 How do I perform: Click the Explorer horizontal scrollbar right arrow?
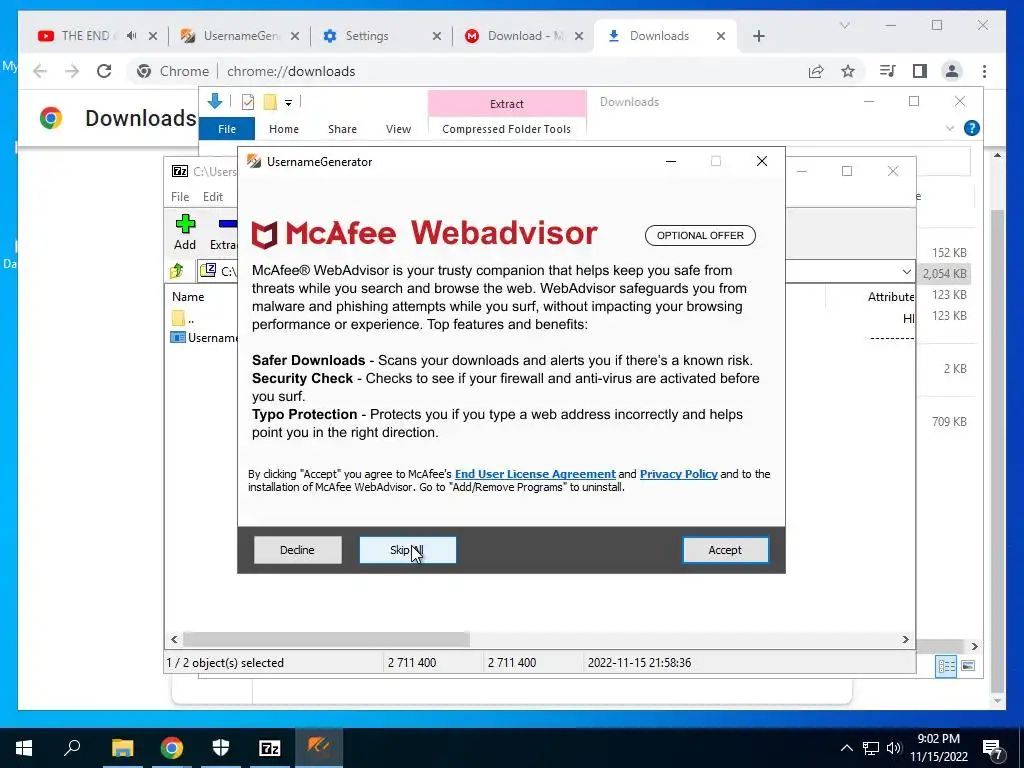pyautogui.click(x=974, y=647)
